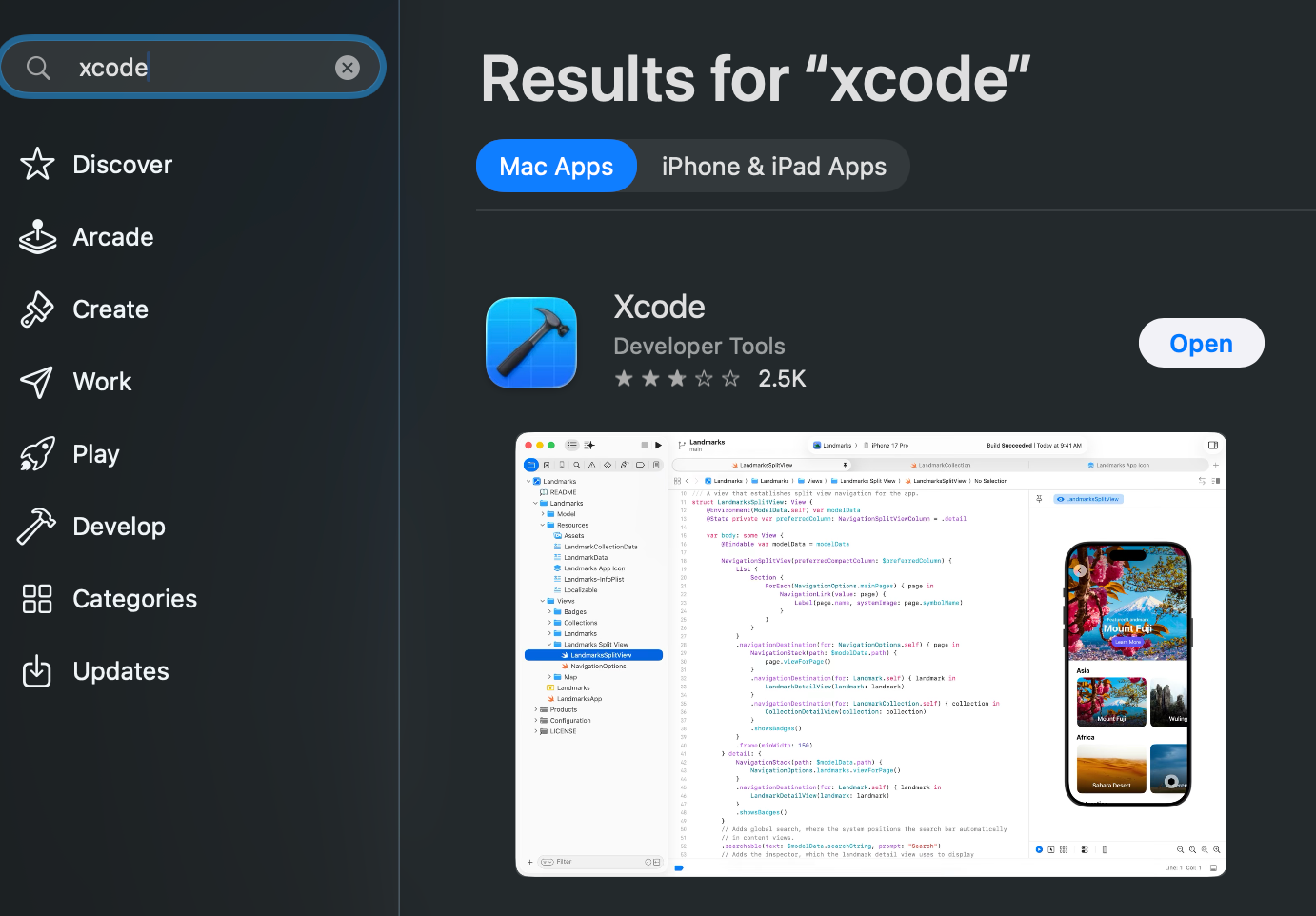Open the Work section
This screenshot has width=1316, height=916.
(x=102, y=382)
